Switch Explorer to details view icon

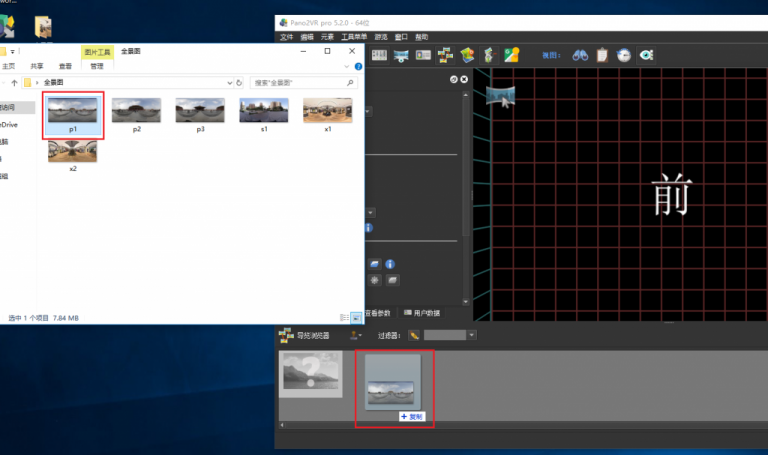point(344,318)
